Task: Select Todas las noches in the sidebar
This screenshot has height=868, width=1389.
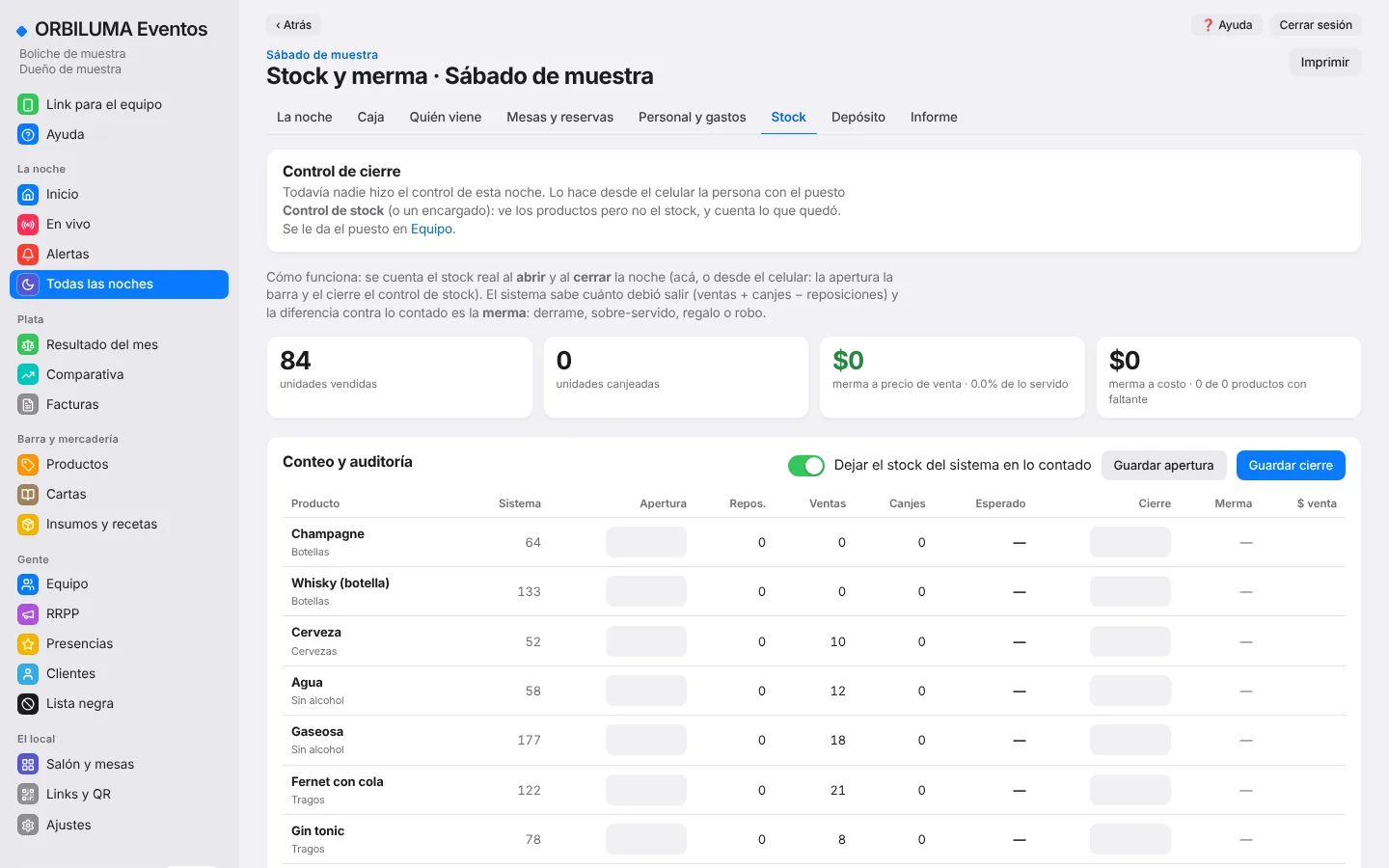Action: tap(119, 285)
